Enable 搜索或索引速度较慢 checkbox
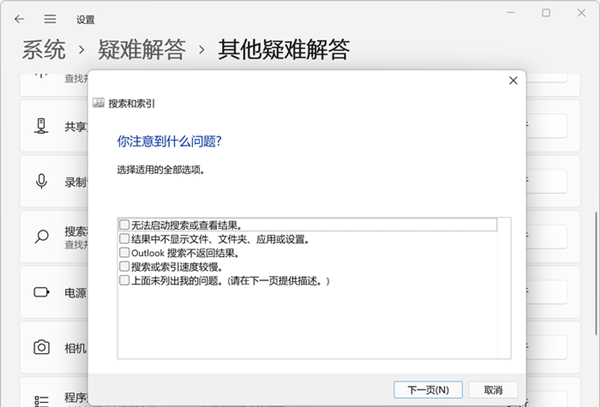The width and height of the screenshot is (600, 407). [123, 267]
